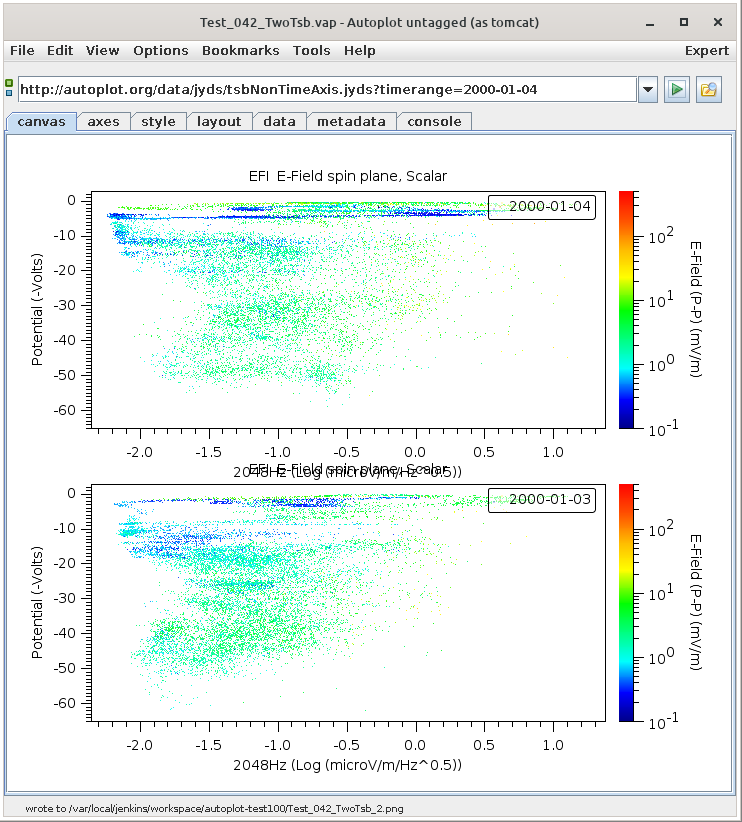Minimize the Autoplot window
This screenshot has height=822, width=742.
pos(653,22)
